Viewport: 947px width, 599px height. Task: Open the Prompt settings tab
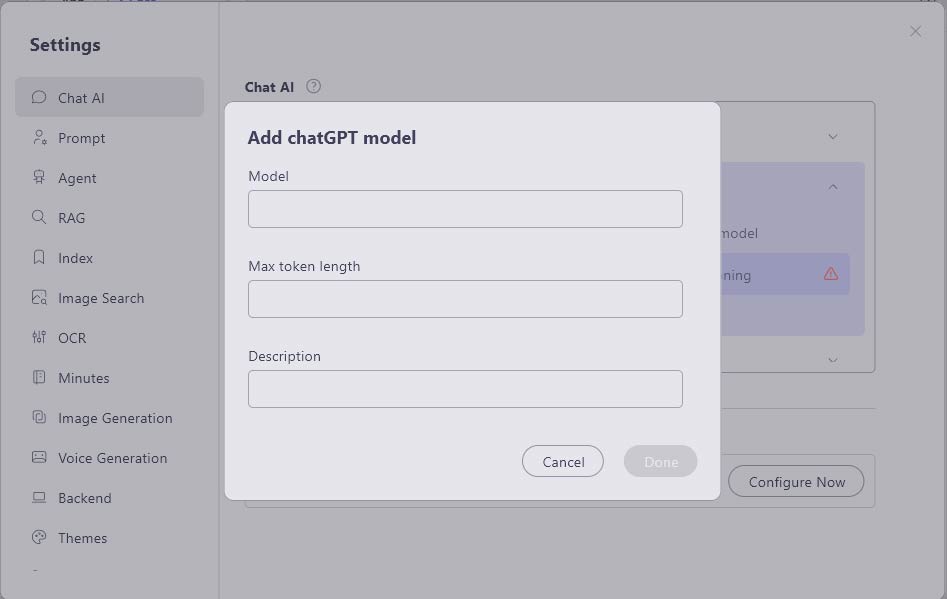[109, 138]
